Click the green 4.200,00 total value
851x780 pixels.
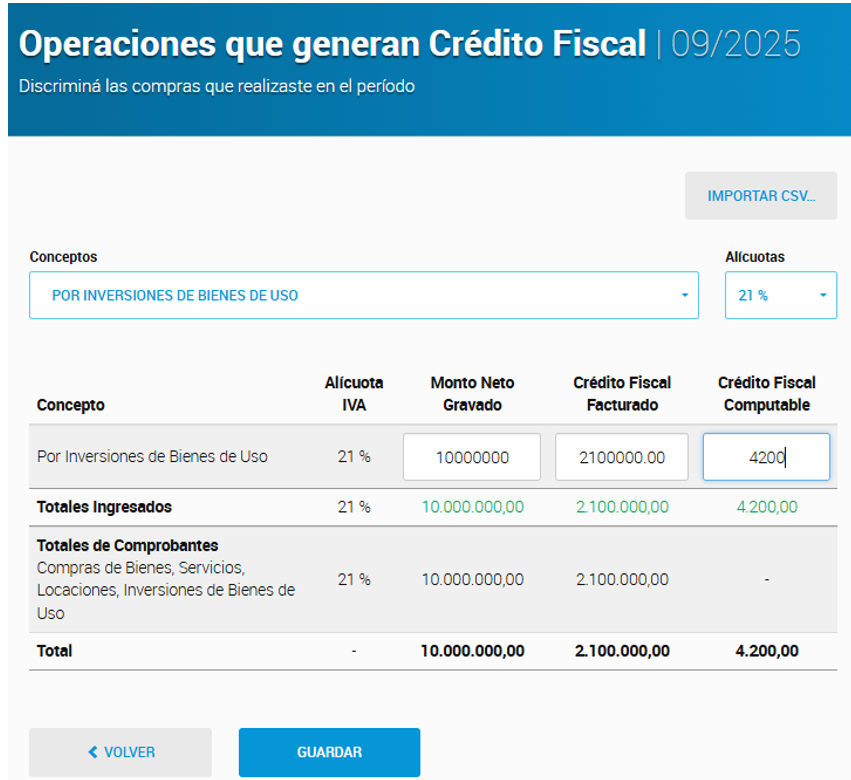[766, 507]
